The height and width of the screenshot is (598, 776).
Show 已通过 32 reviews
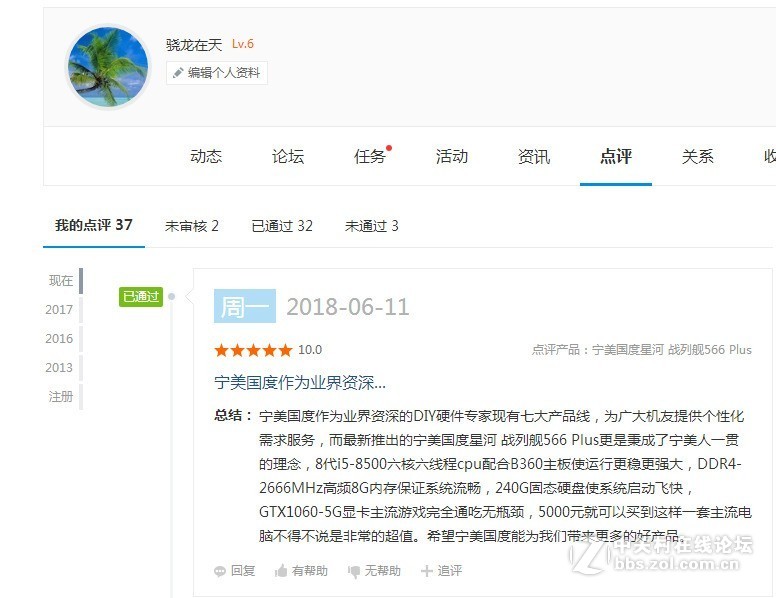pyautogui.click(x=282, y=226)
